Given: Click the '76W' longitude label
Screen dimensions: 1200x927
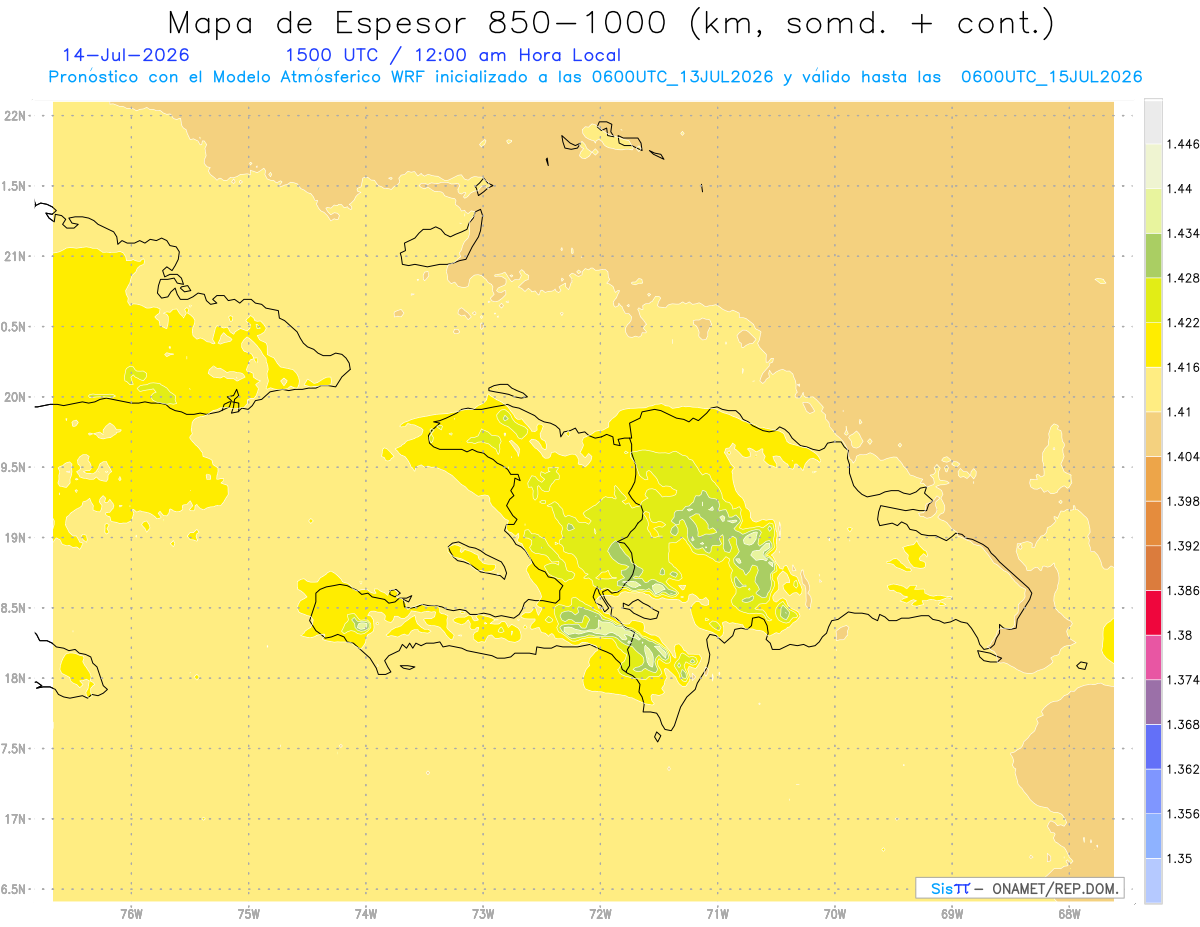Looking at the screenshot, I should point(131,914).
